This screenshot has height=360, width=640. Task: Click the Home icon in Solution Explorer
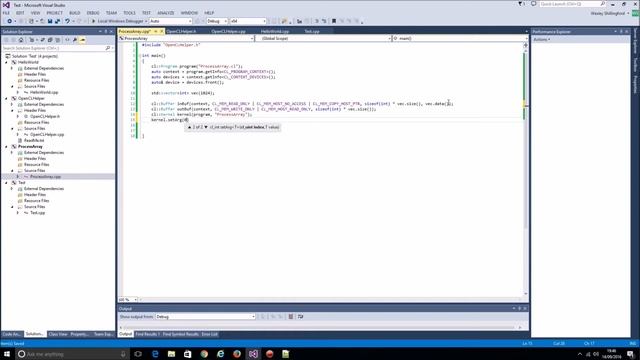tap(21, 40)
